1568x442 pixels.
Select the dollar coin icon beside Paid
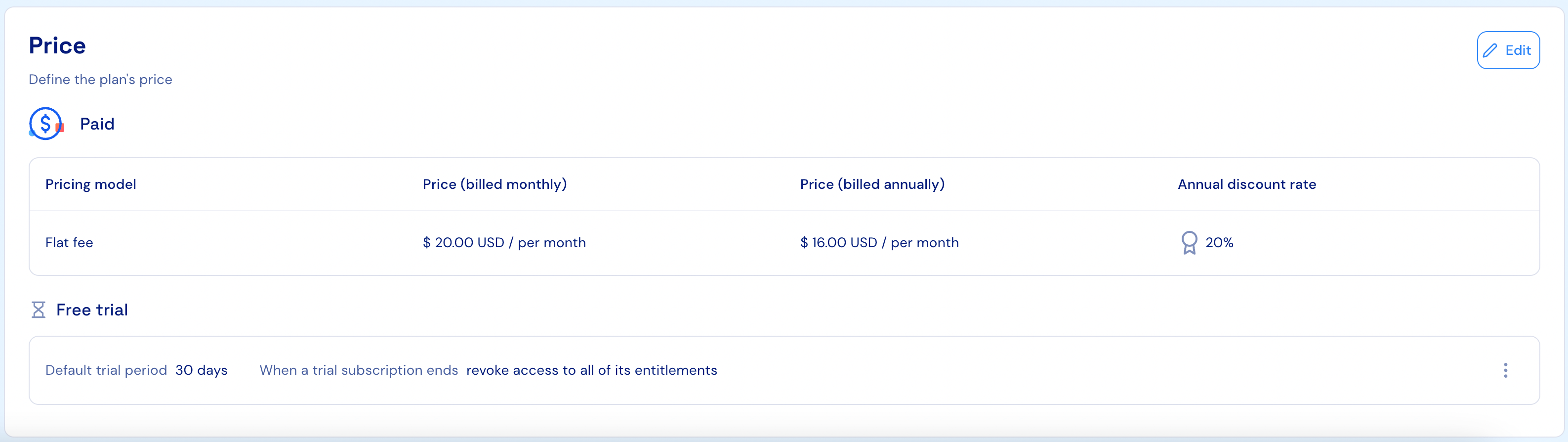(x=45, y=124)
